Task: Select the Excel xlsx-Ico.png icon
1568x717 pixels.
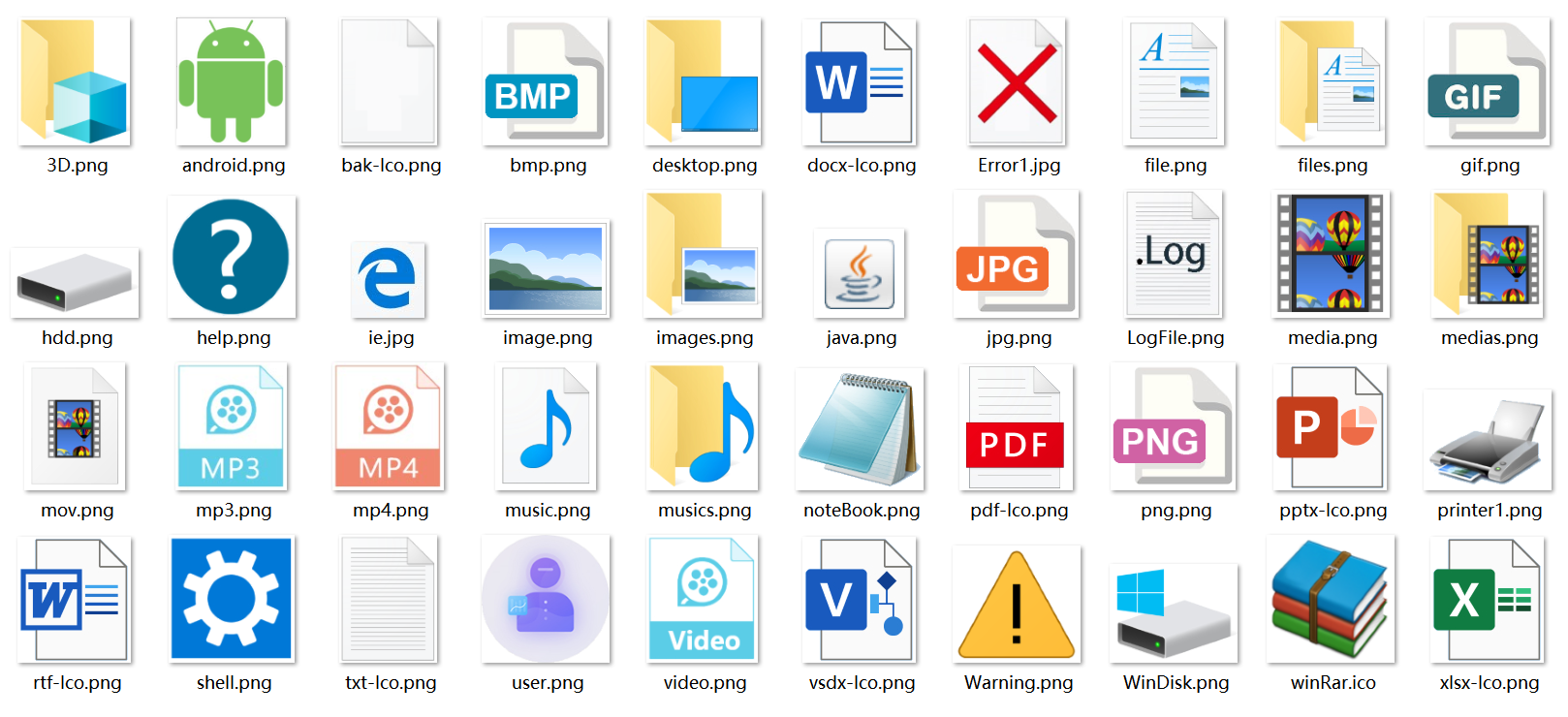Action: 1488,599
